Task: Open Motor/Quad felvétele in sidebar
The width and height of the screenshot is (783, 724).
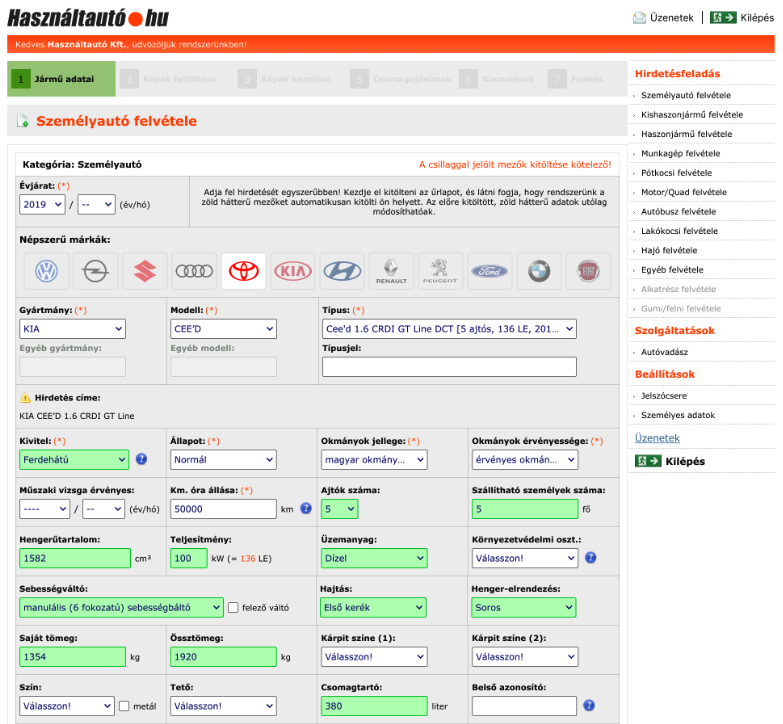Action: coord(683,192)
